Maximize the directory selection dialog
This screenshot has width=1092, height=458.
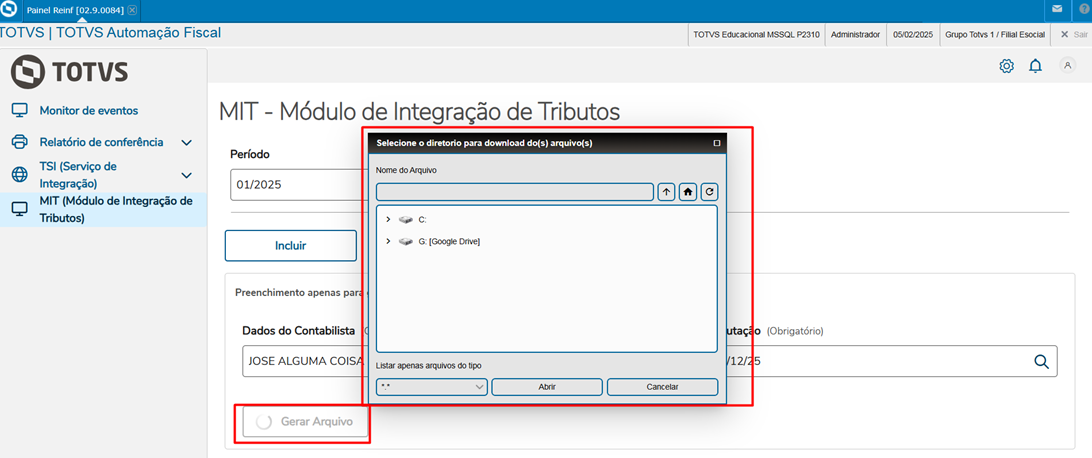pyautogui.click(x=717, y=143)
